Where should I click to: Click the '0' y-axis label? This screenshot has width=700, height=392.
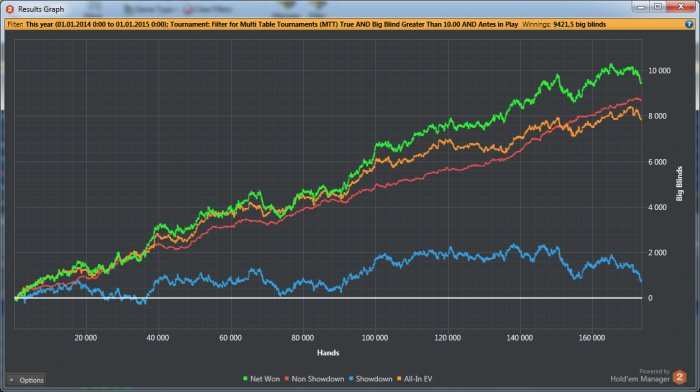click(650, 298)
